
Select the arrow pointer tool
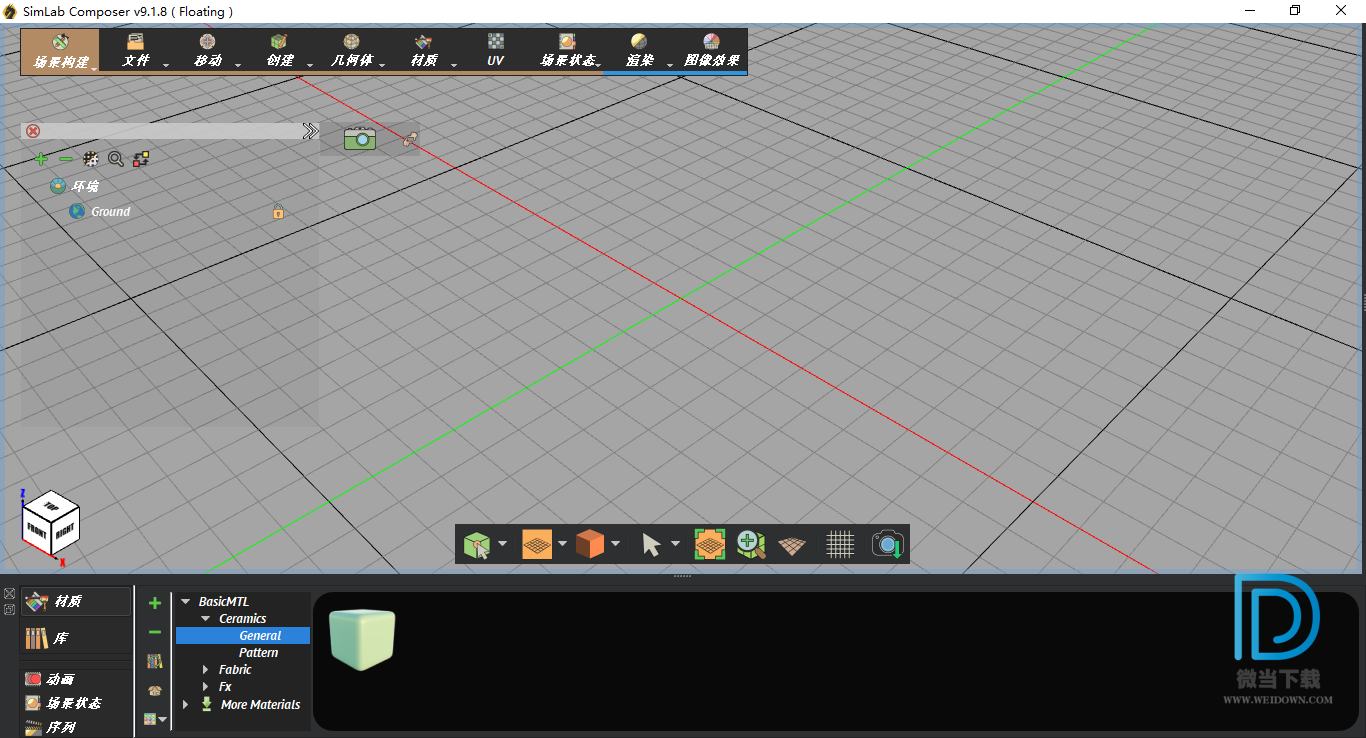coord(651,545)
